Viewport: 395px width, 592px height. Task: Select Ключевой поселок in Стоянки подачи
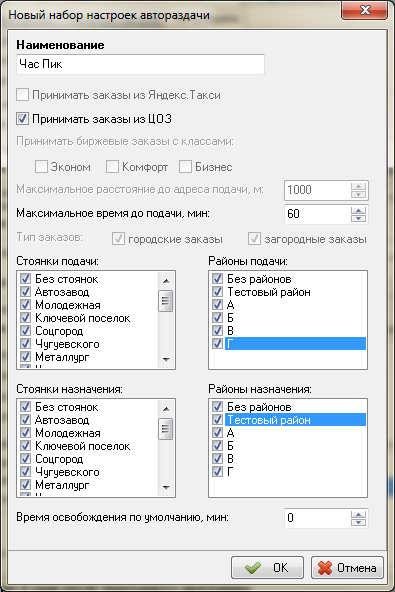click(x=82, y=318)
